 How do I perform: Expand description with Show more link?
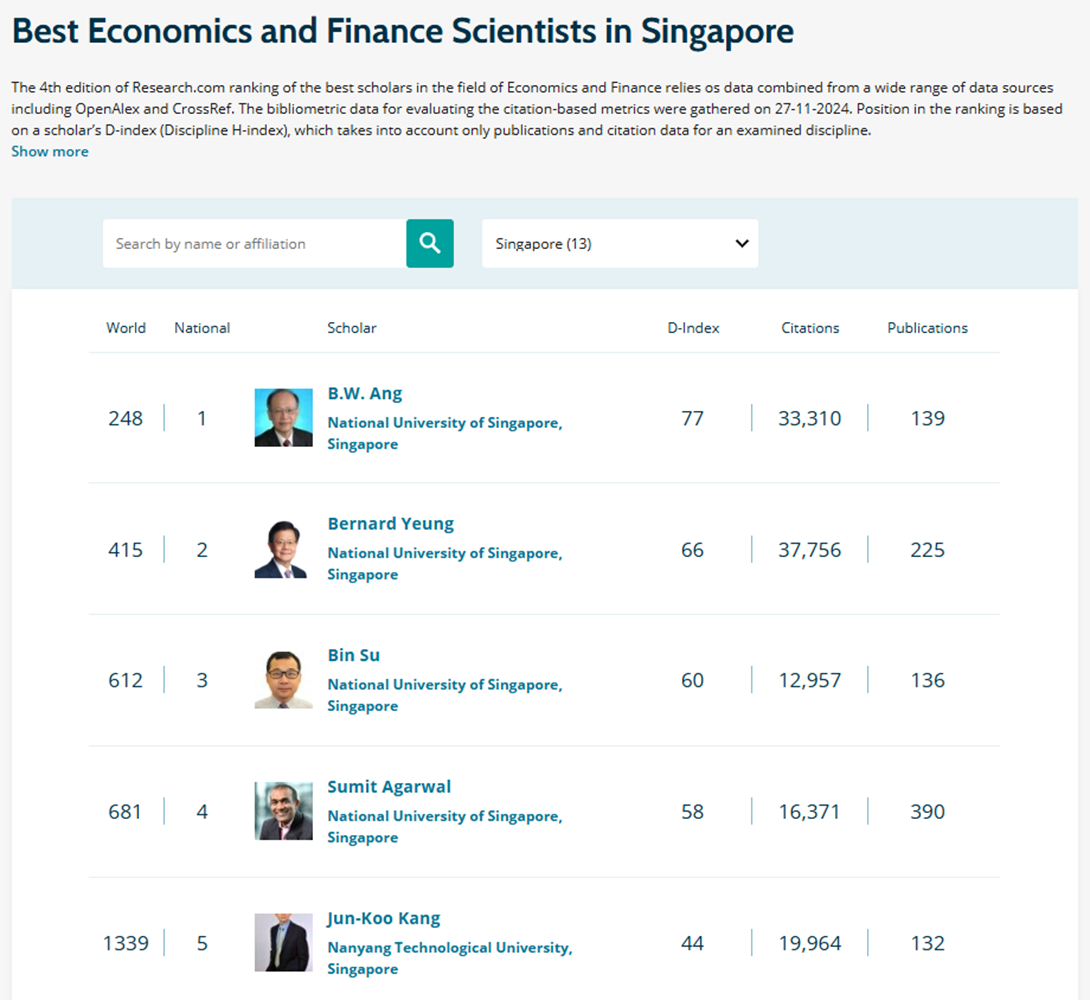tap(50, 151)
